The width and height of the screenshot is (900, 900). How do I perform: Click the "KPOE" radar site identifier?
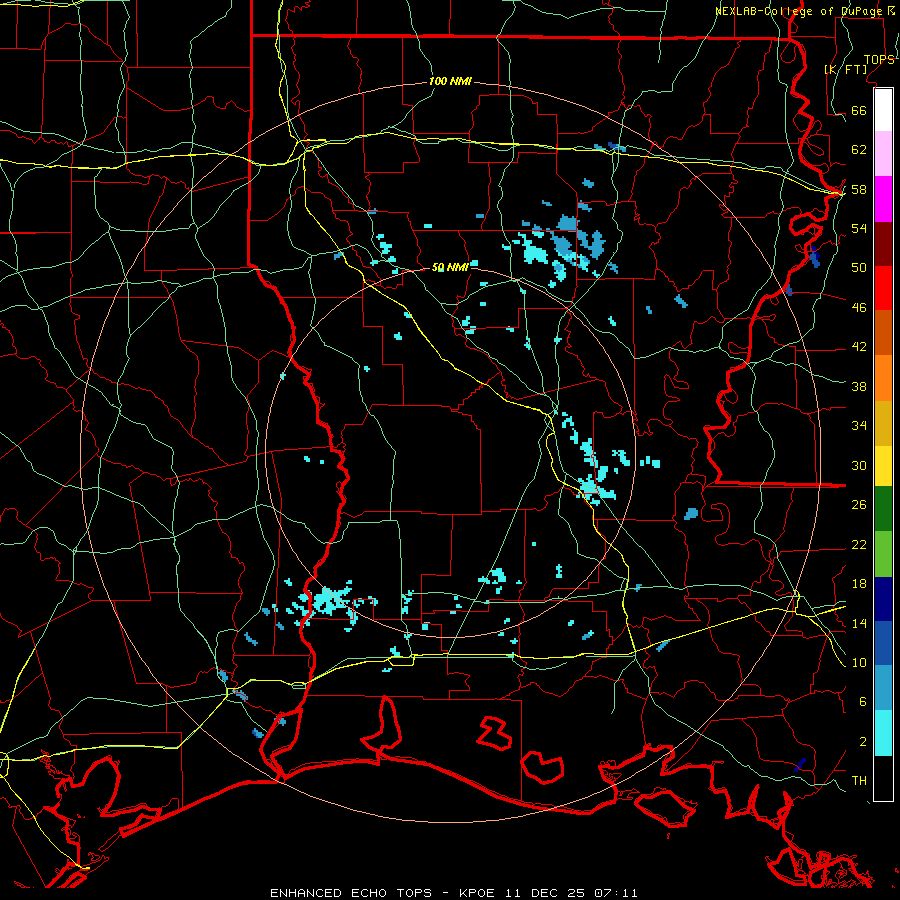point(477,893)
